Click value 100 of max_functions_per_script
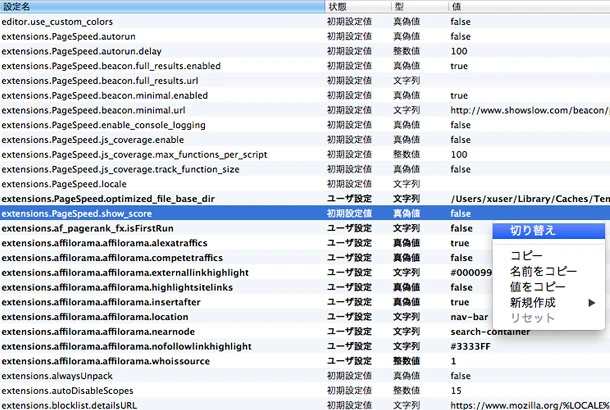The height and width of the screenshot is (410, 610). [x=459, y=155]
